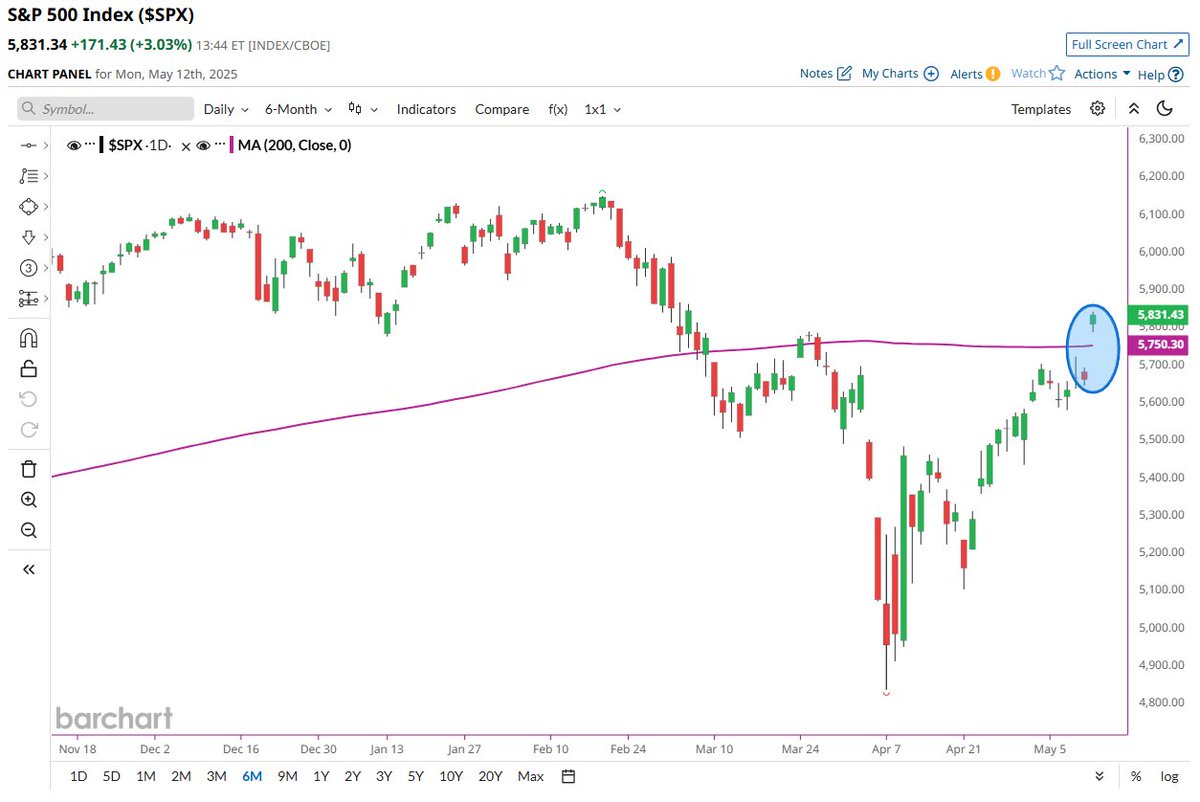Collapse the chart header with double chevron up
The image size is (1200, 802).
tap(1133, 109)
